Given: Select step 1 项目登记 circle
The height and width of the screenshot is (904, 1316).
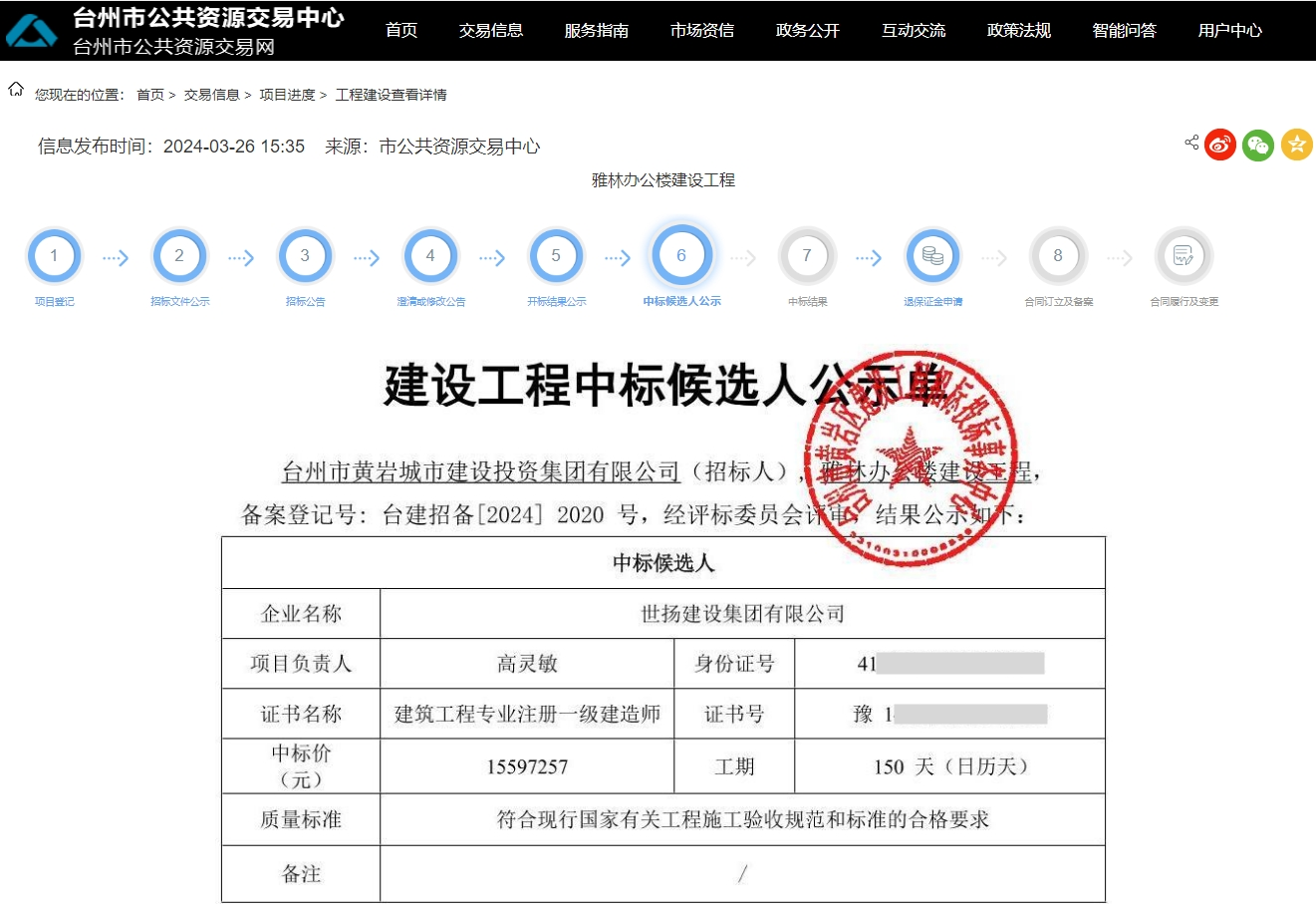Looking at the screenshot, I should click(53, 256).
